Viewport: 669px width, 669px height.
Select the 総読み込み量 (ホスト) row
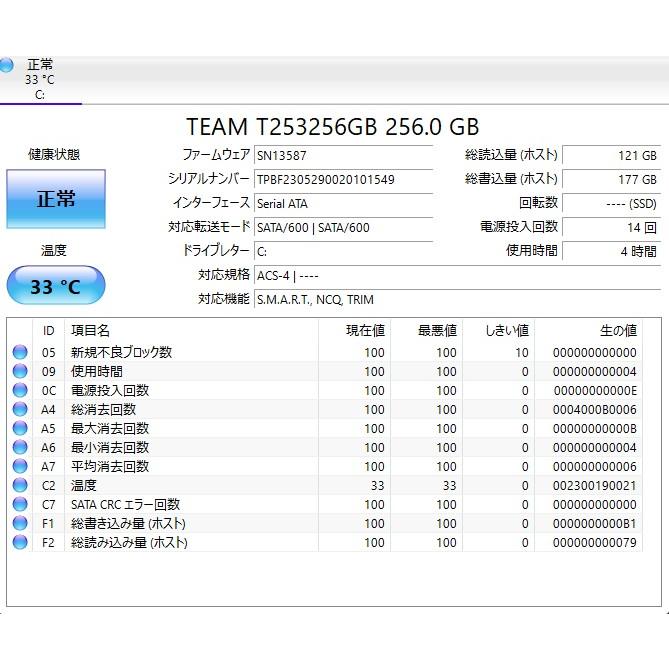click(326, 542)
